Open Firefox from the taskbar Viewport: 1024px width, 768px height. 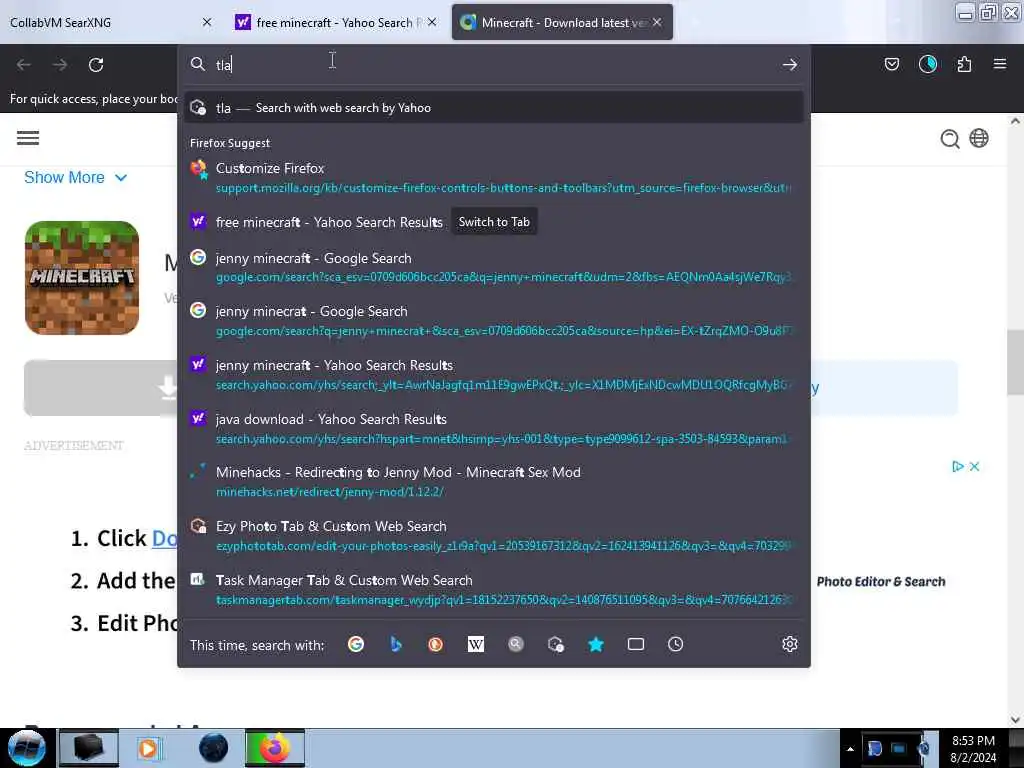click(x=275, y=748)
